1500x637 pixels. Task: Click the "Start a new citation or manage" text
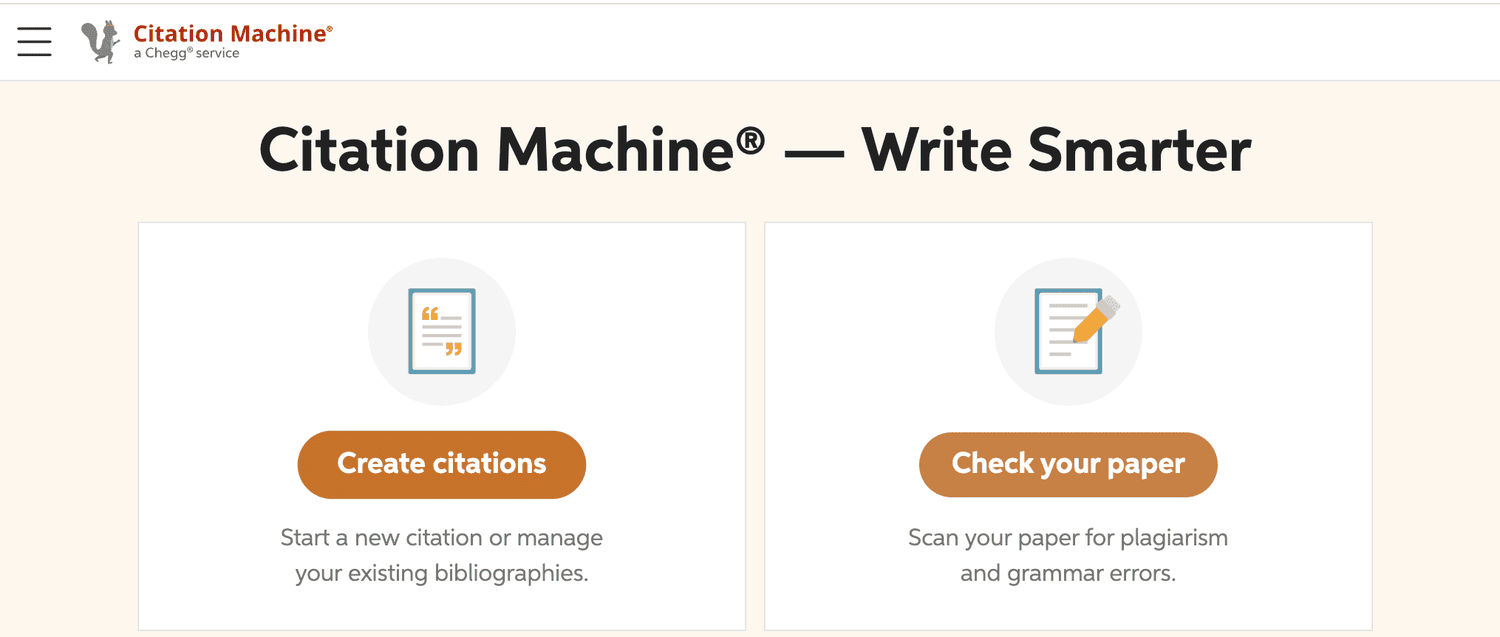pos(442,538)
